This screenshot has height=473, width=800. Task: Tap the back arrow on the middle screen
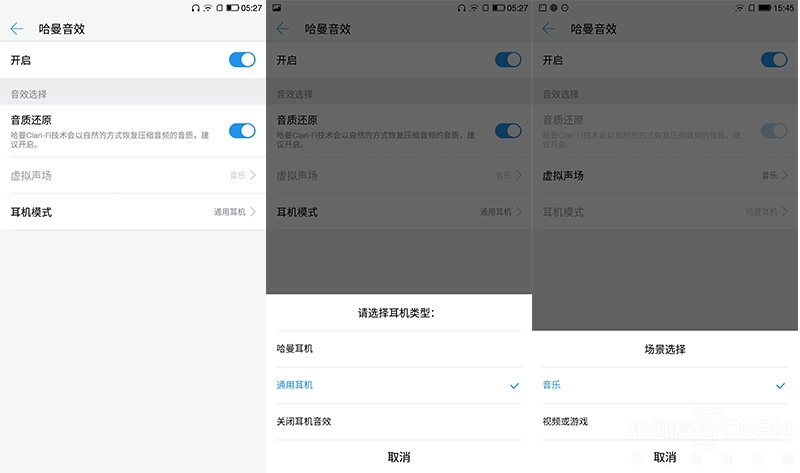point(283,29)
